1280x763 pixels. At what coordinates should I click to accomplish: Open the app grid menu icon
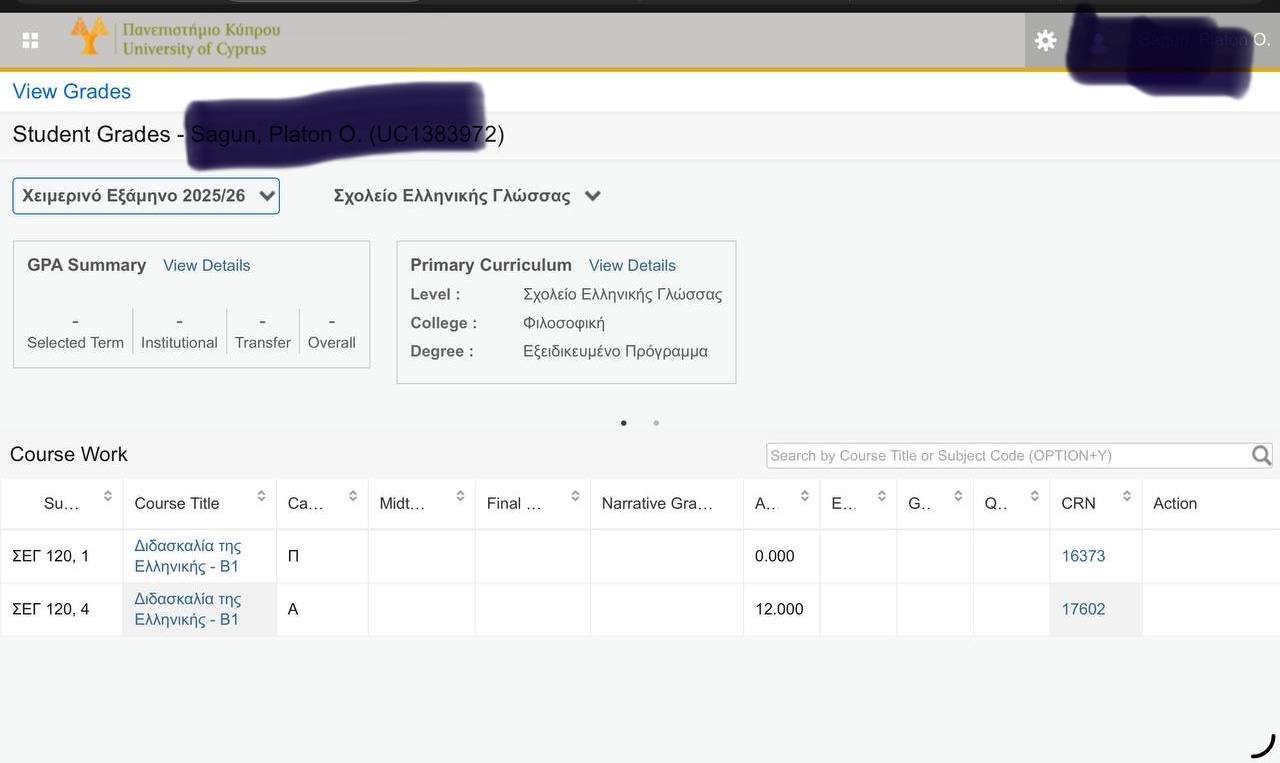click(x=30, y=40)
